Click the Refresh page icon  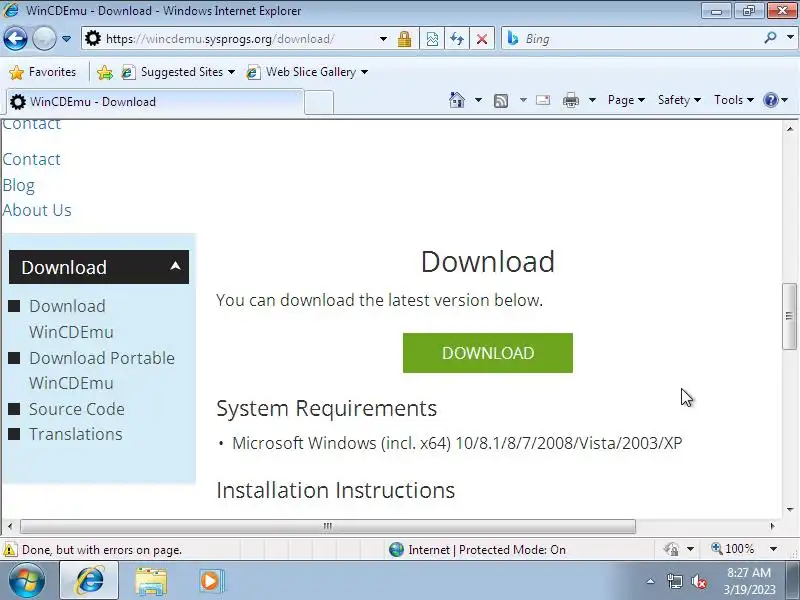click(457, 39)
